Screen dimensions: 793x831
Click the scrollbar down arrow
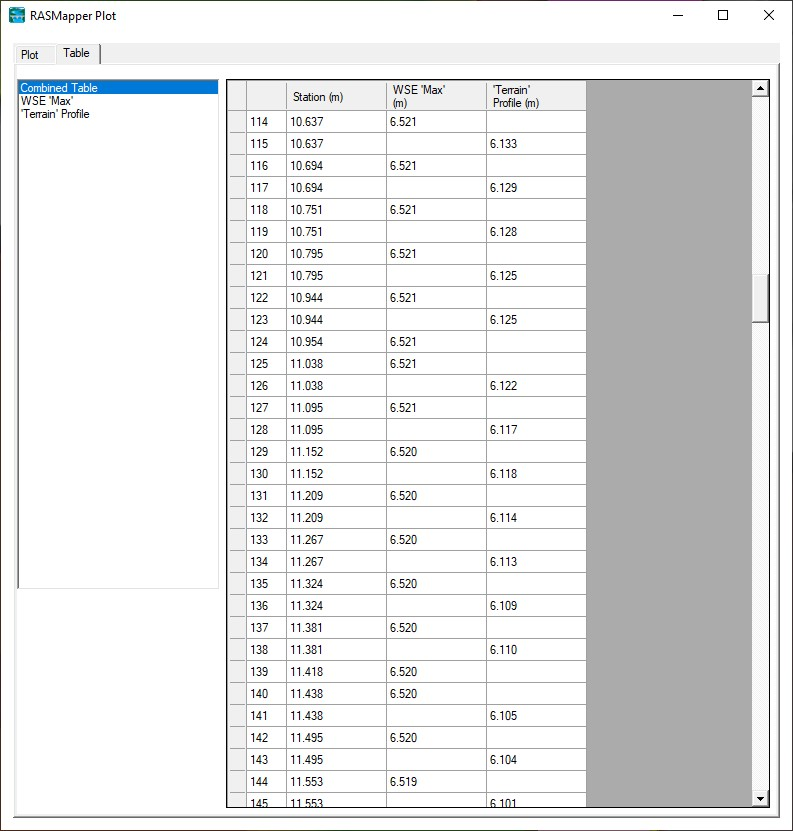[760, 798]
